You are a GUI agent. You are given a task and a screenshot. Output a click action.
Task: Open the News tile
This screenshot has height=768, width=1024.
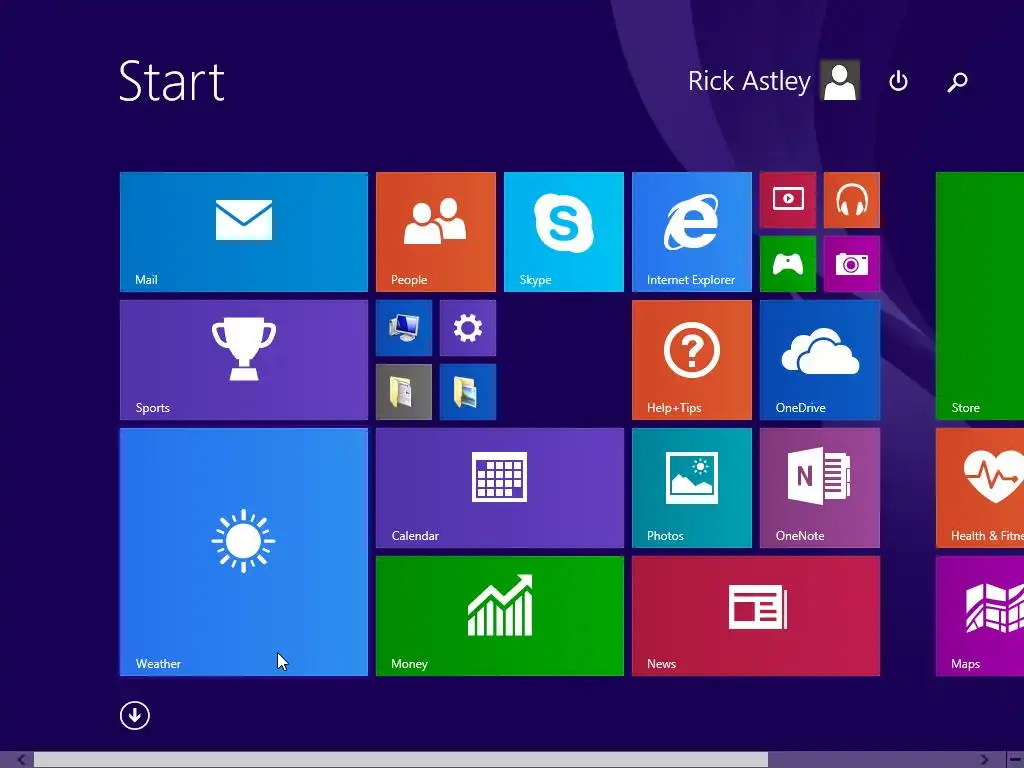756,616
